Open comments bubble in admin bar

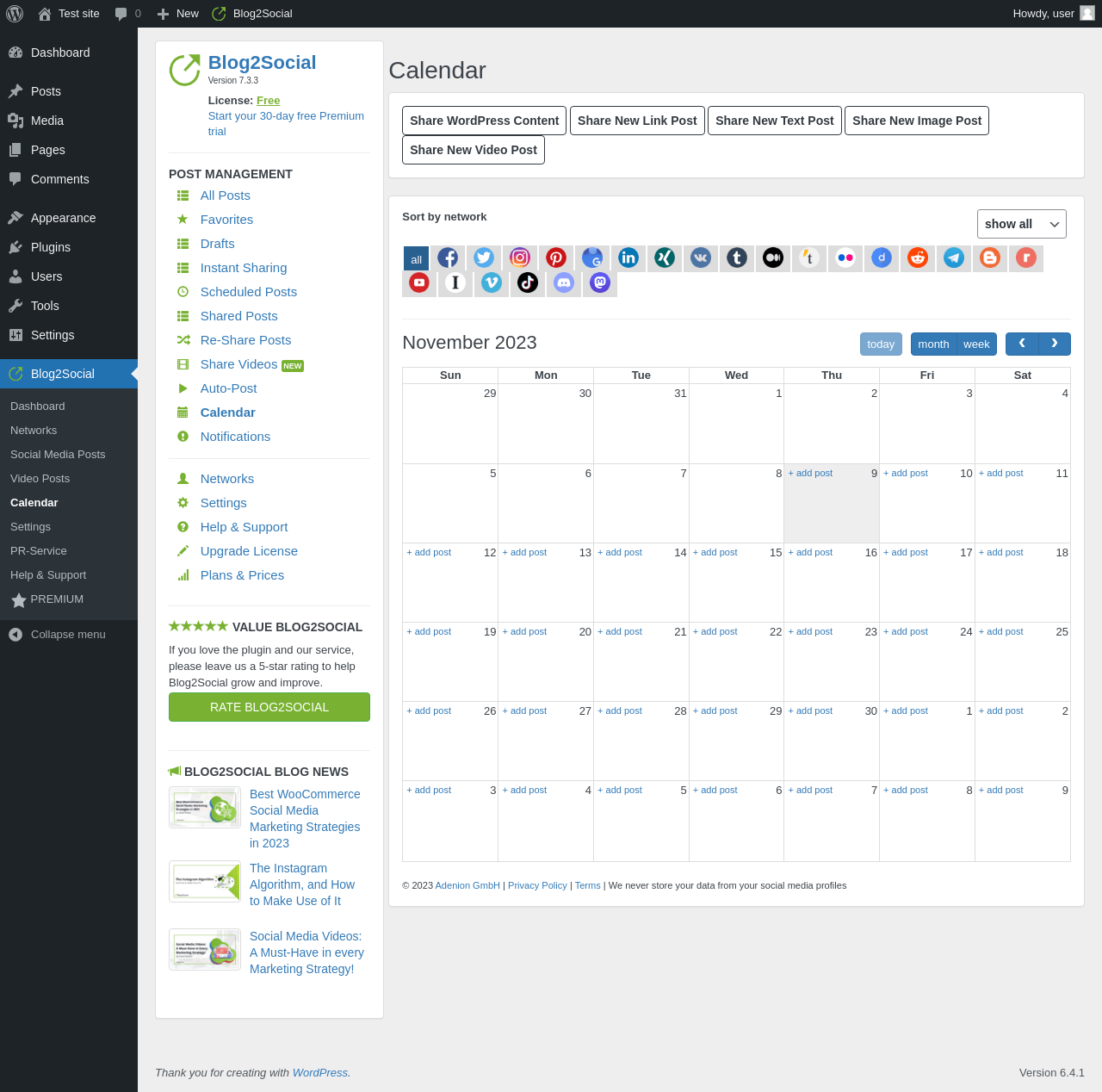tap(127, 14)
